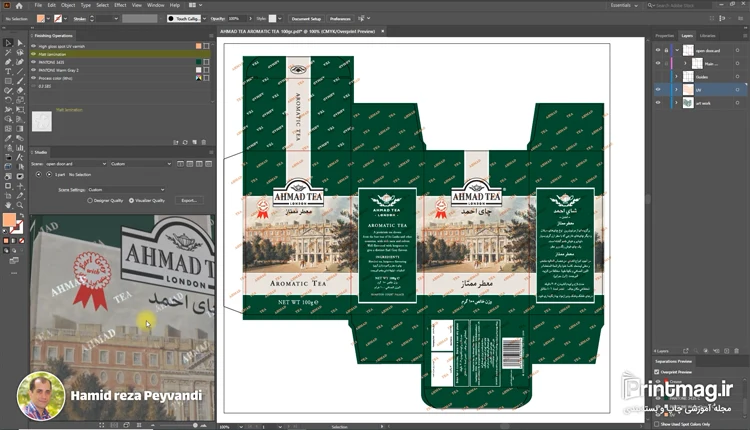The image size is (750, 430).
Task: Select the Free Transform tool
Action: [20, 110]
